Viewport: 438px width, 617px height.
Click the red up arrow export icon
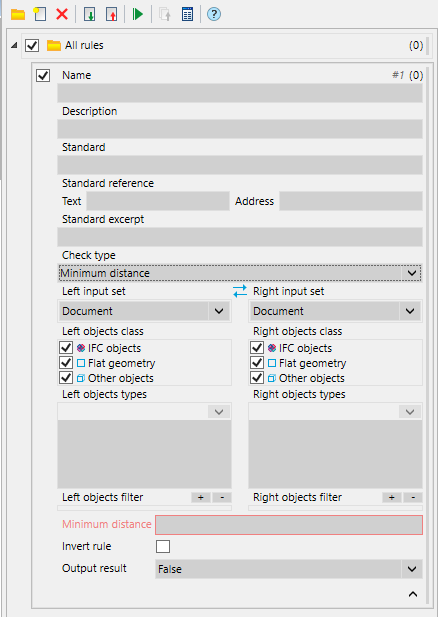tap(112, 15)
